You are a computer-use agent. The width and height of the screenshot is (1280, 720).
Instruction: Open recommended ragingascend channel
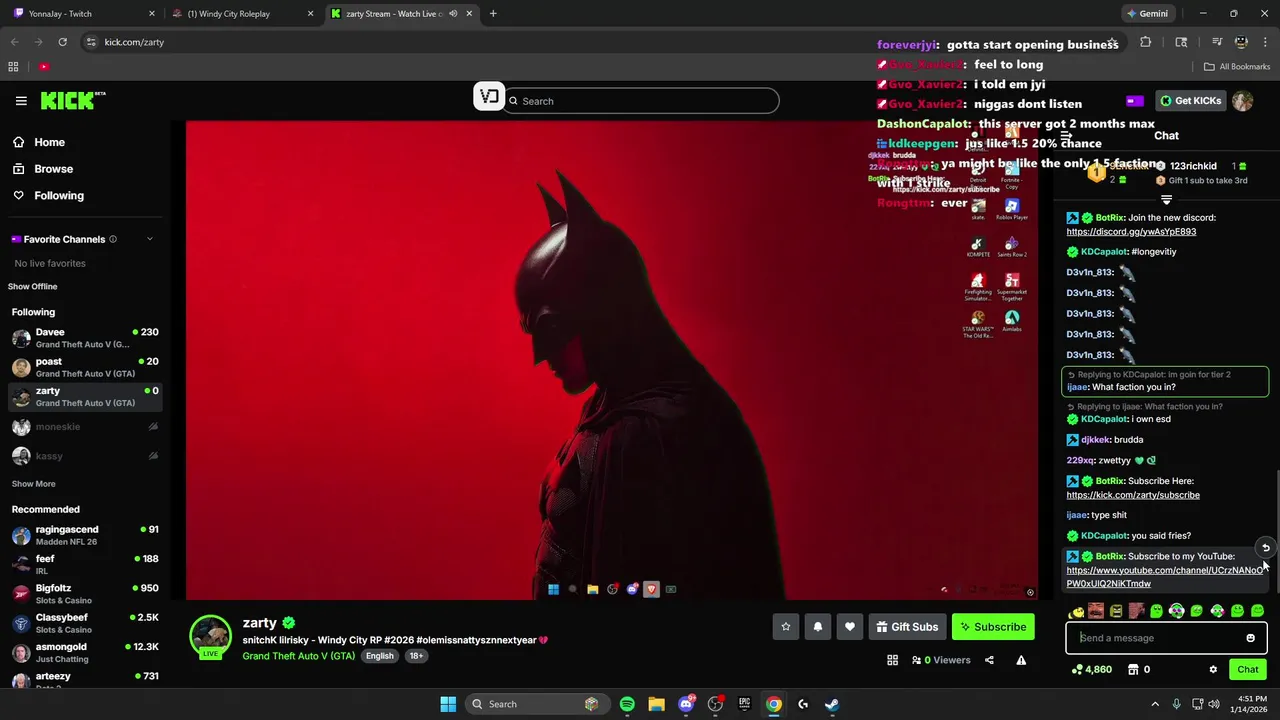[85, 535]
